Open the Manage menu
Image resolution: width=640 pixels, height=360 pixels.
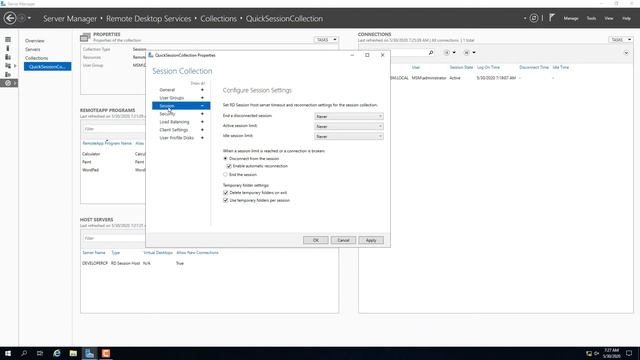571,18
